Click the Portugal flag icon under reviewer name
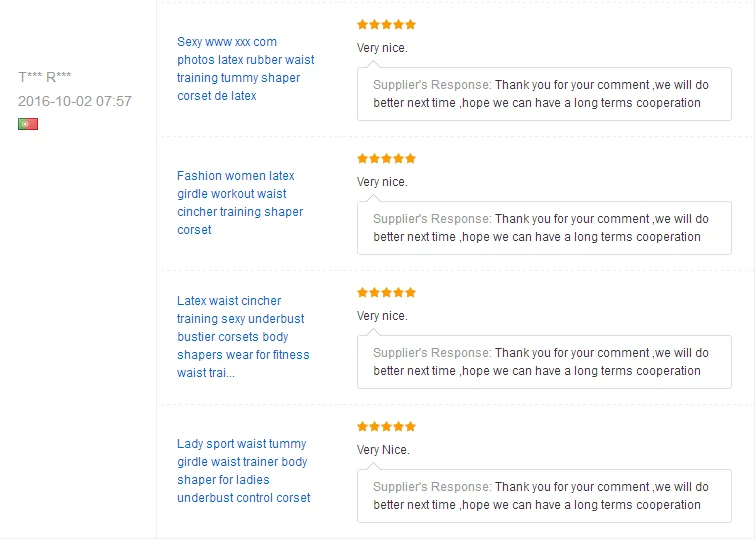Screen dimensions: 756x541 [28, 124]
